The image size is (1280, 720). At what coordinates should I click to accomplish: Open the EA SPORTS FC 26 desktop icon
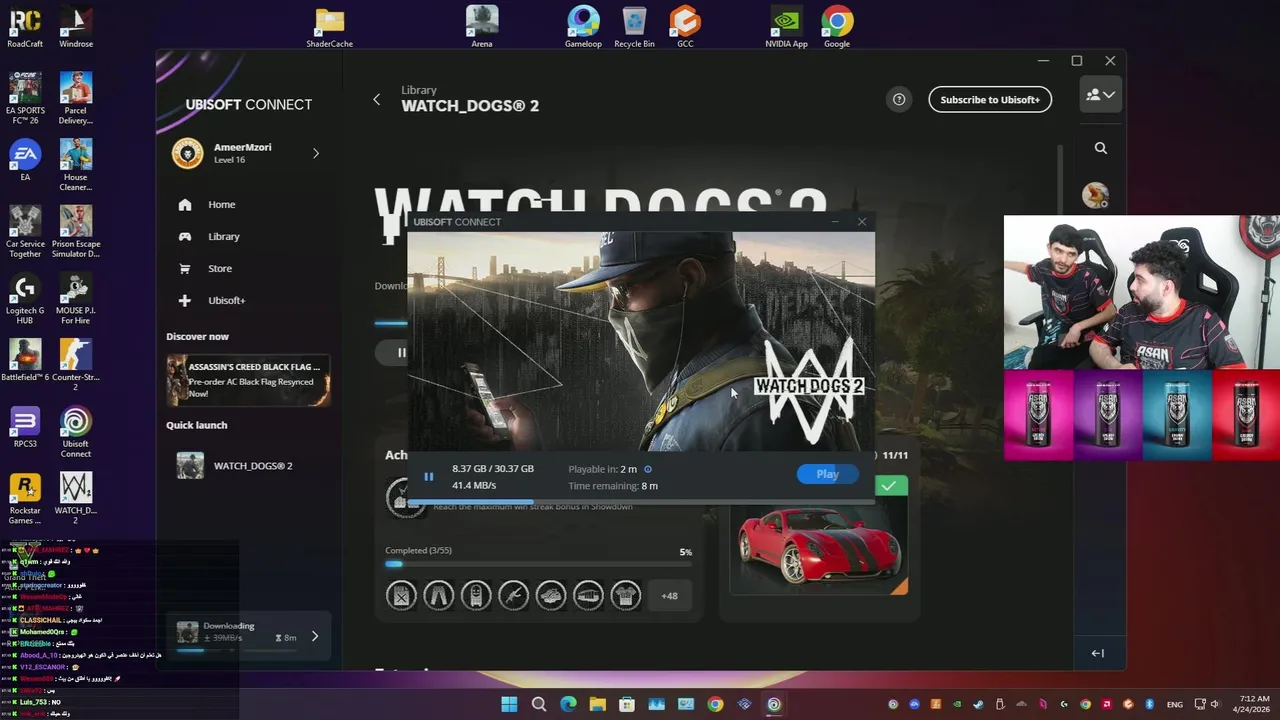click(25, 98)
